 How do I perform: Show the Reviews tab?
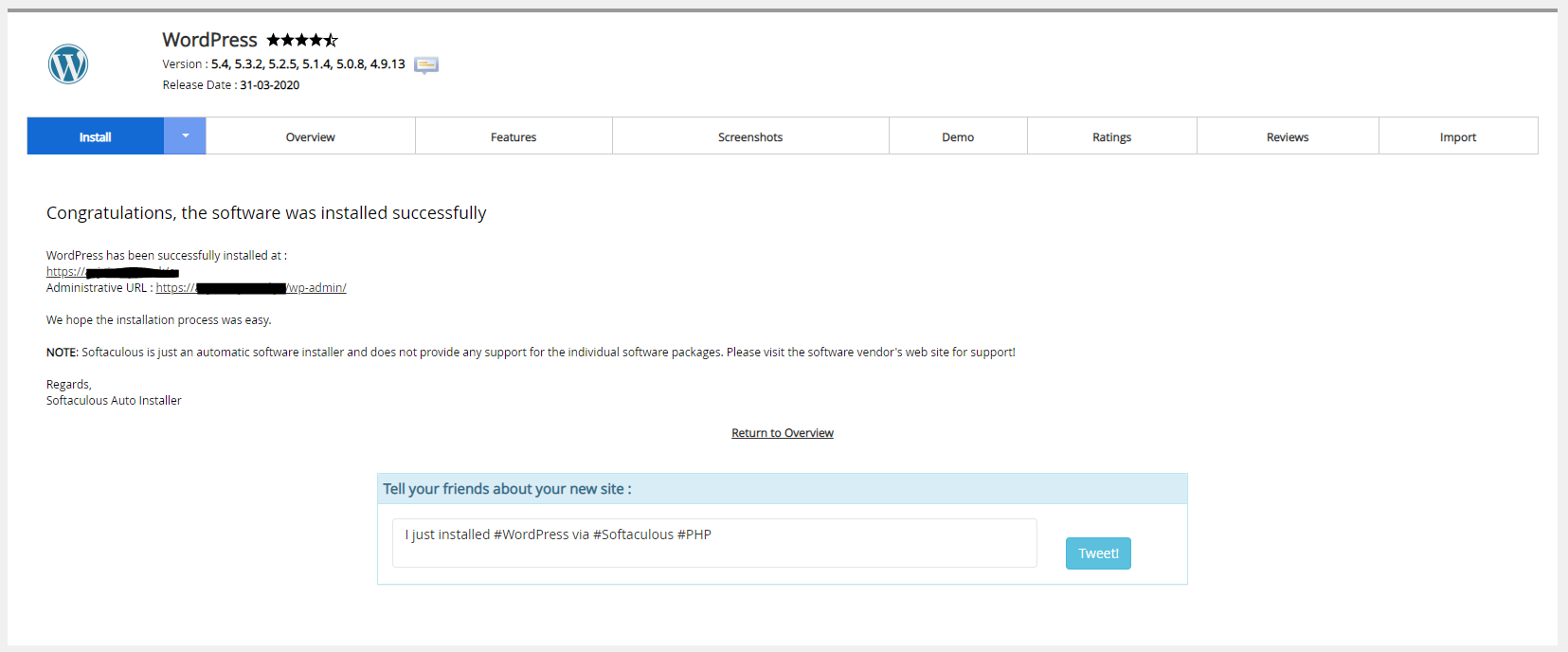click(1287, 136)
